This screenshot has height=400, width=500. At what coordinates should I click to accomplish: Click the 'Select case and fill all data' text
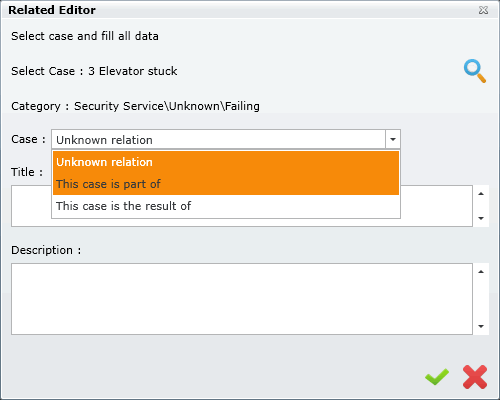click(x=85, y=36)
